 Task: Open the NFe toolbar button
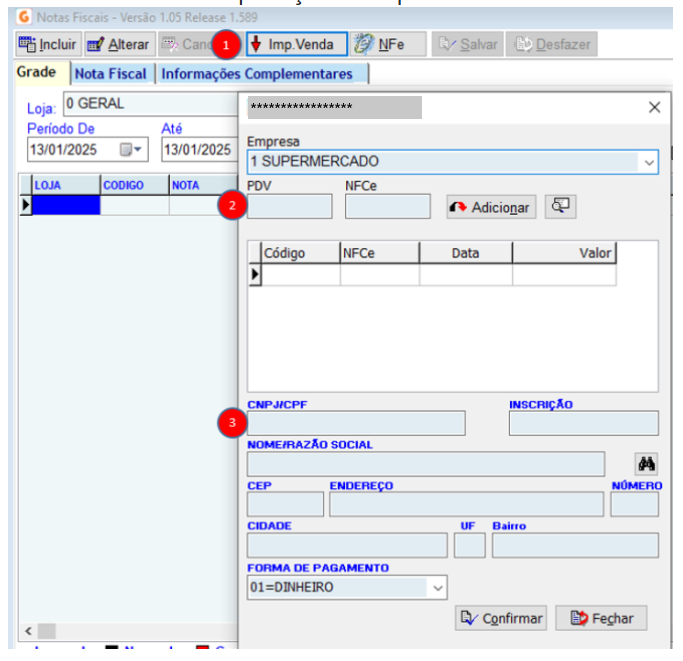click(388, 44)
